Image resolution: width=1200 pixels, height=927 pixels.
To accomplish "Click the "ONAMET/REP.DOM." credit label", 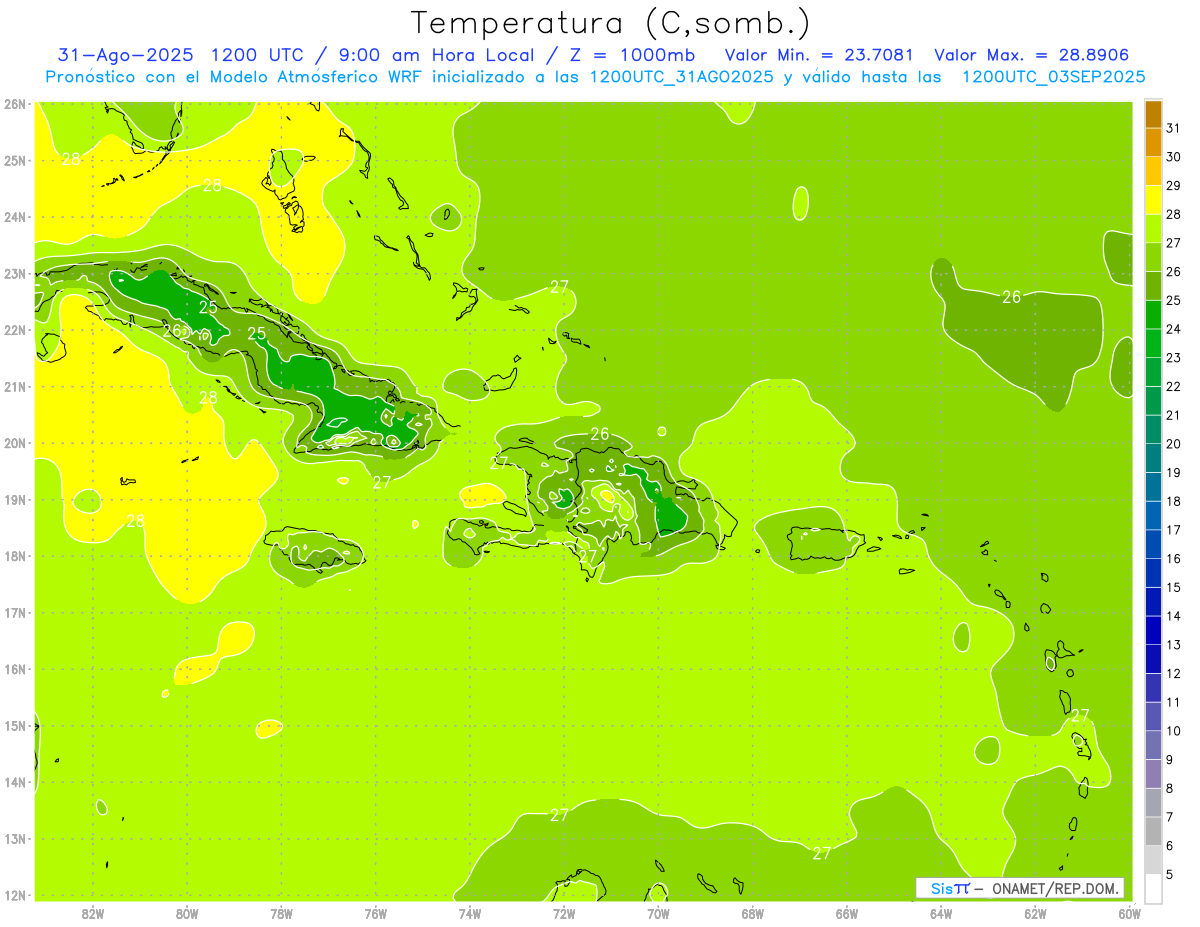I will click(x=1055, y=888).
